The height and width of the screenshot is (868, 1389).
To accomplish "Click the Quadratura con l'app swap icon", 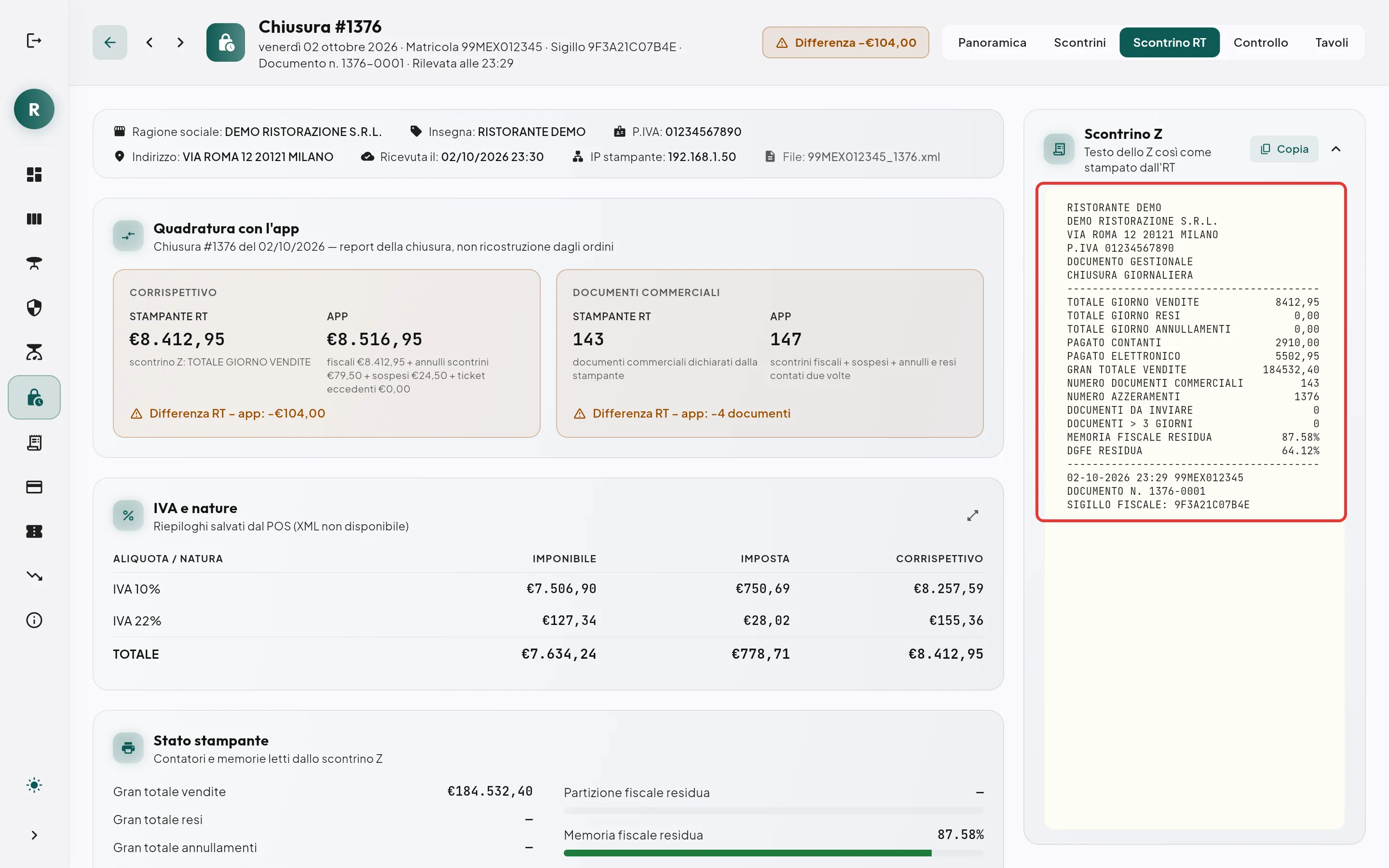I will 129,236.
